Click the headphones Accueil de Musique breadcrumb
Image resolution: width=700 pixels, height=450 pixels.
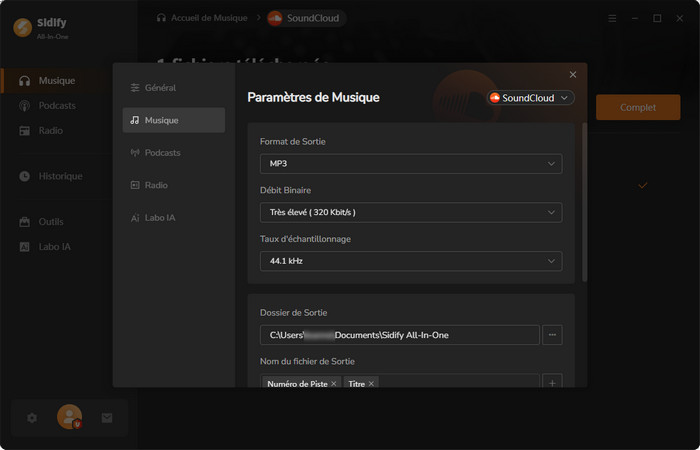pyautogui.click(x=202, y=18)
